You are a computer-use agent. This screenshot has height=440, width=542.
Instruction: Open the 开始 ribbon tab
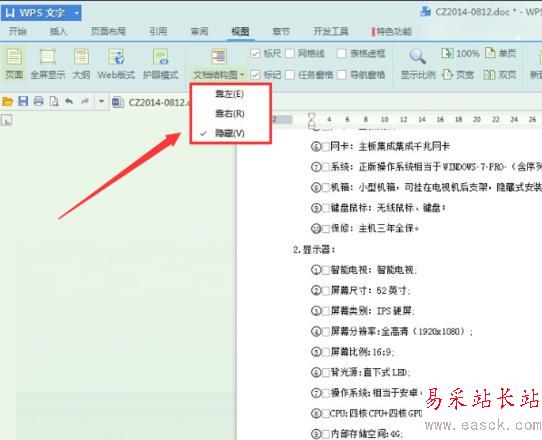click(x=17, y=31)
